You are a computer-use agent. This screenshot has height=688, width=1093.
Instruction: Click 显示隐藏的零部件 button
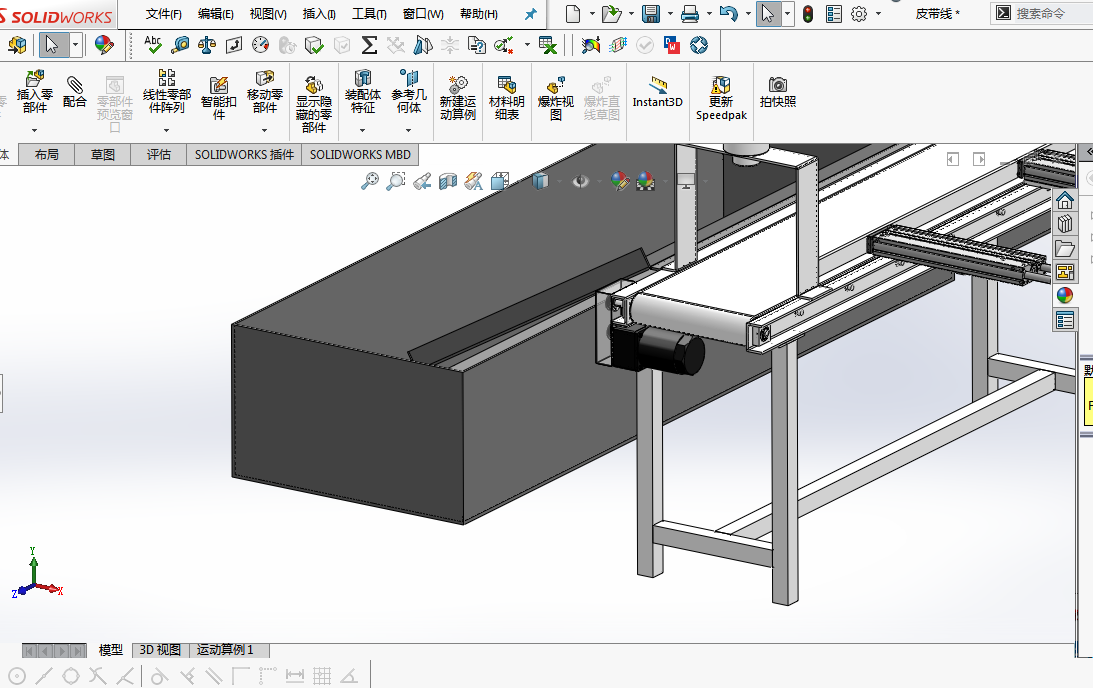pyautogui.click(x=314, y=104)
